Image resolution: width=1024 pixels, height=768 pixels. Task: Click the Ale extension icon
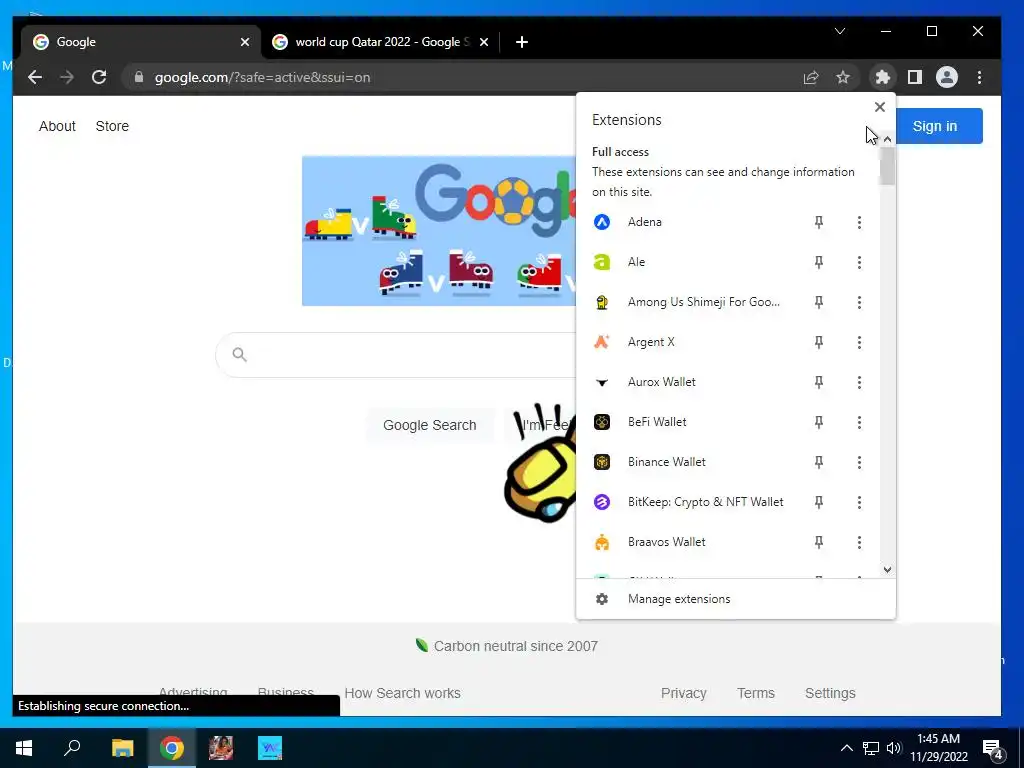[x=601, y=262]
